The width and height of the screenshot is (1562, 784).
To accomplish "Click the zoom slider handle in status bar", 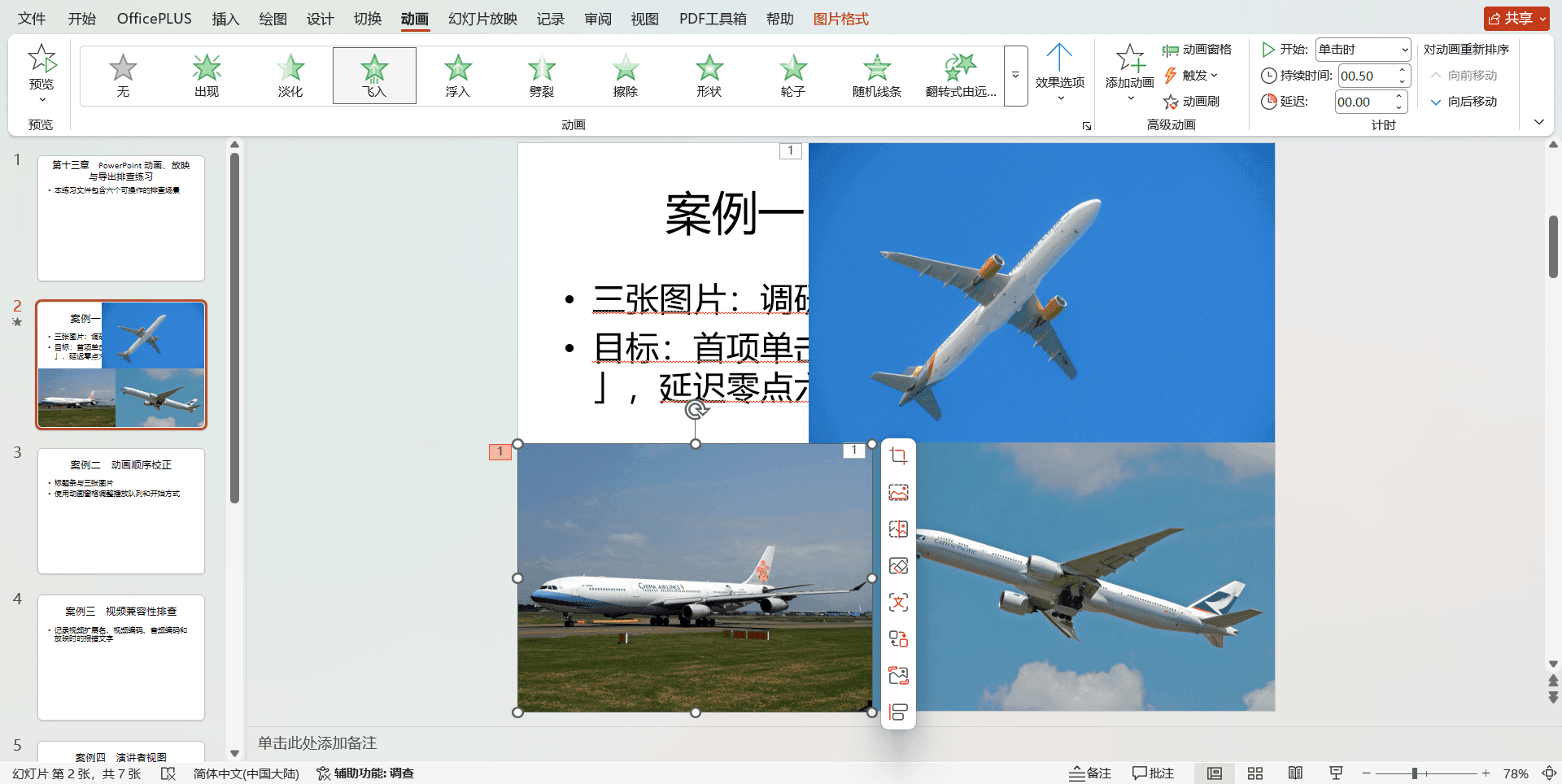I will coord(1415,773).
